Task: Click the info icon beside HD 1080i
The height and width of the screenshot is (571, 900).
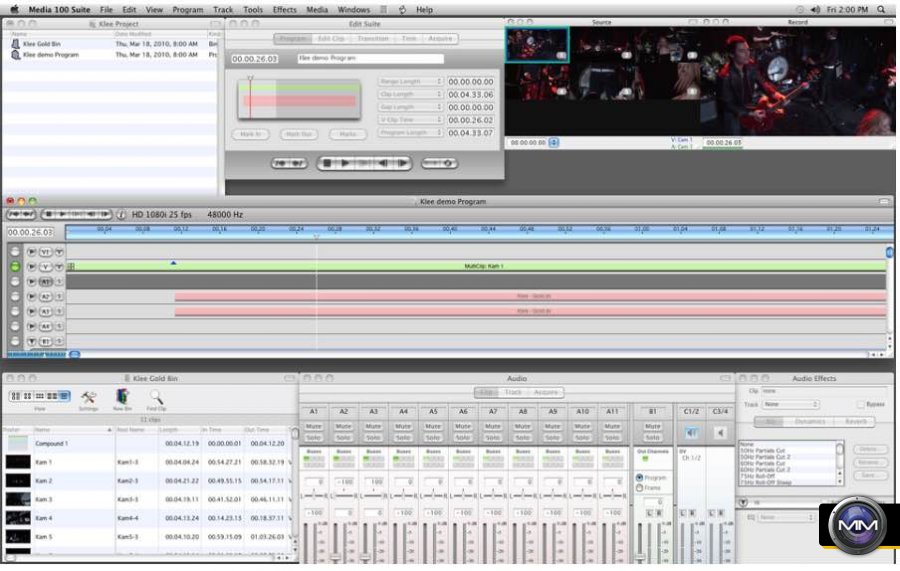Action: [x=121, y=215]
